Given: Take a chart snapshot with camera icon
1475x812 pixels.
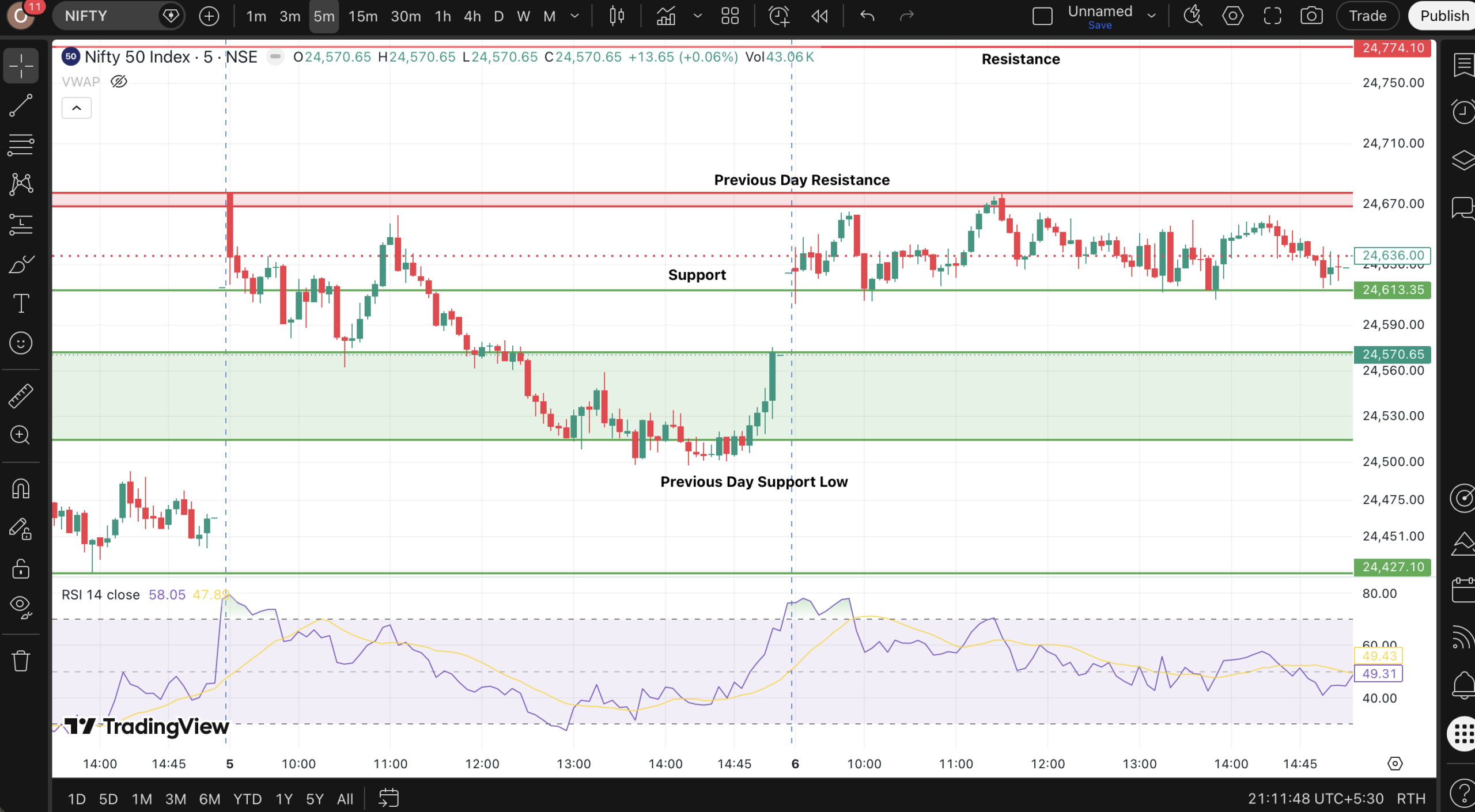Looking at the screenshot, I should (1311, 16).
